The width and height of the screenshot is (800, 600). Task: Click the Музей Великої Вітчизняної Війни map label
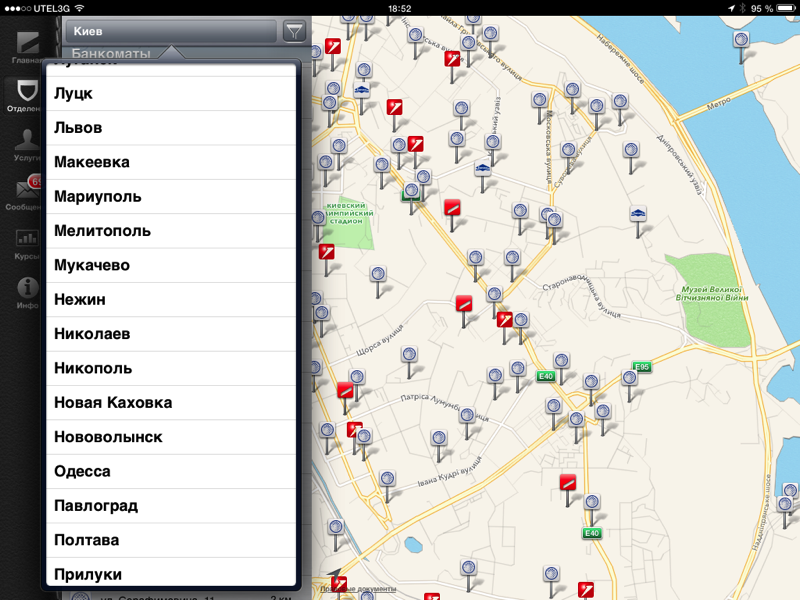pos(713,291)
